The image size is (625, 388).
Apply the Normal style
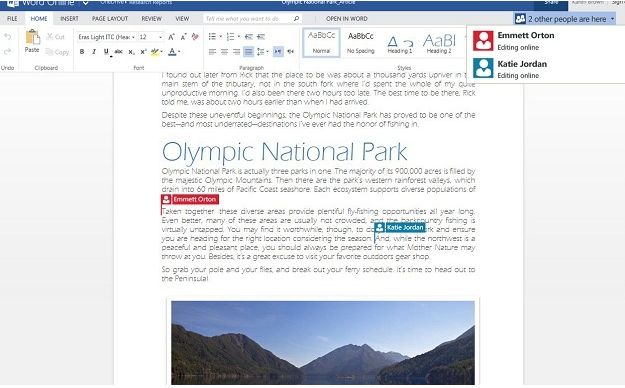[x=321, y=42]
